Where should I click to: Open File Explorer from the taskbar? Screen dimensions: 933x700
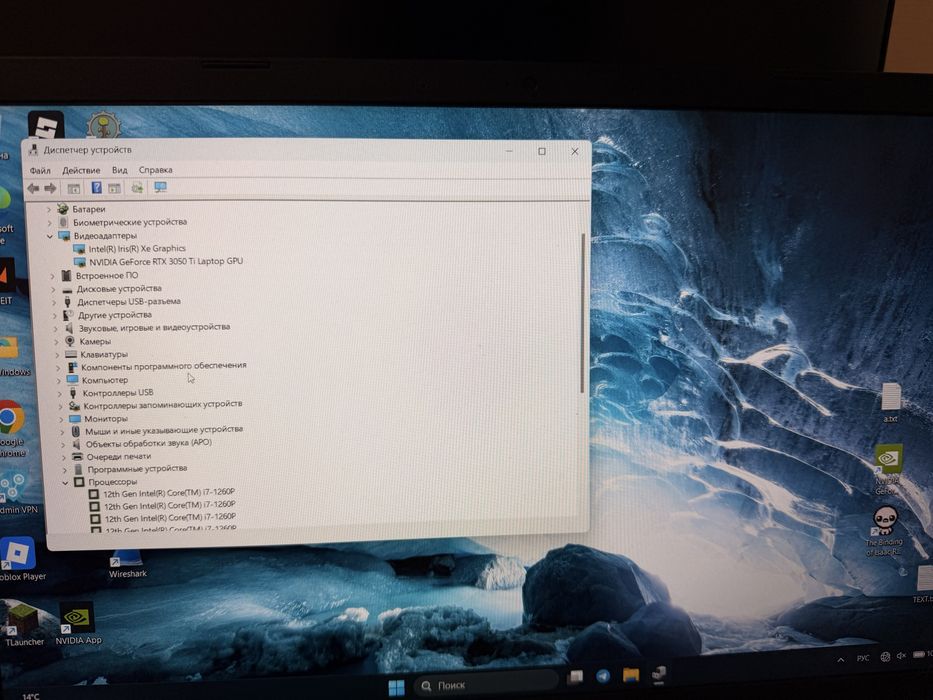coord(631,675)
